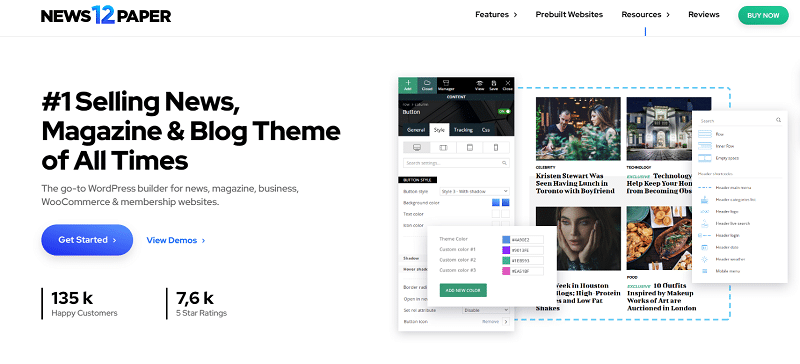Open the woman portrait article thumbnail
Viewport: 800px width, 364px height.
point(578,238)
